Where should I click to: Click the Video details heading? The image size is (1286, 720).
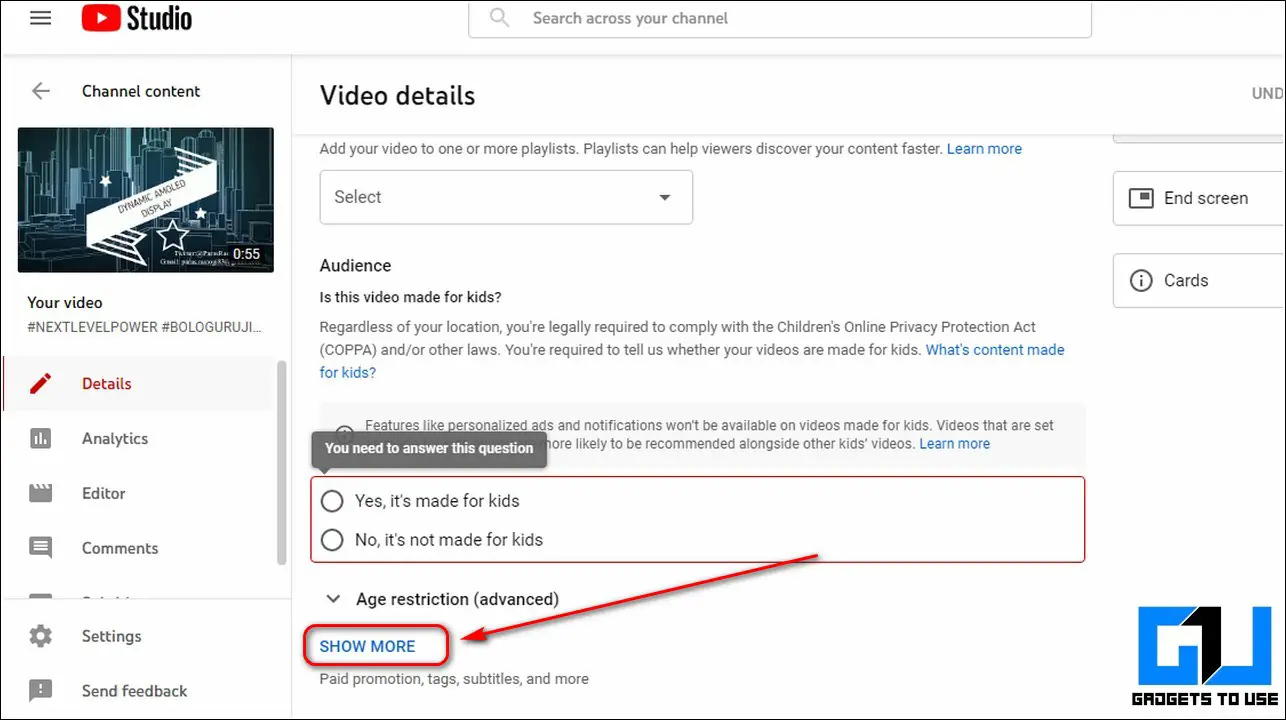pos(397,96)
